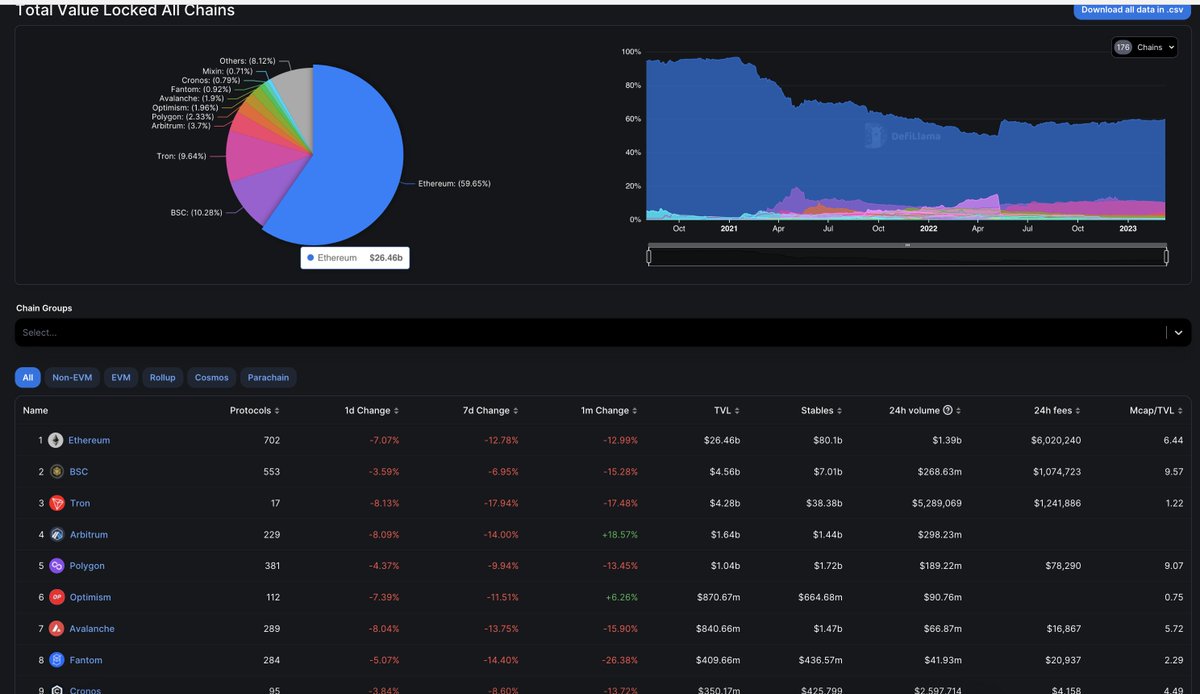Select the Non-EVM filter tab
Screen dimensions: 1200x694
click(72, 377)
